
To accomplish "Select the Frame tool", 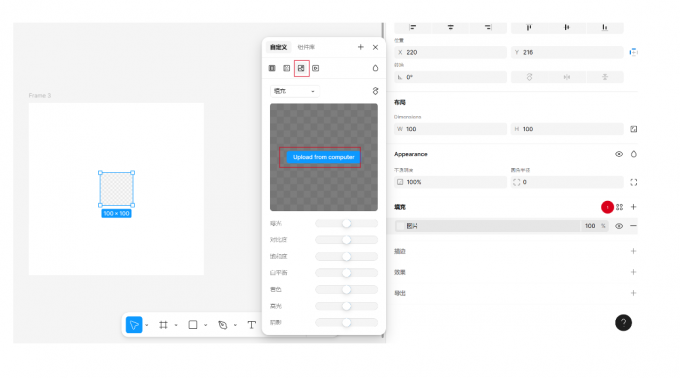I will tap(163, 325).
